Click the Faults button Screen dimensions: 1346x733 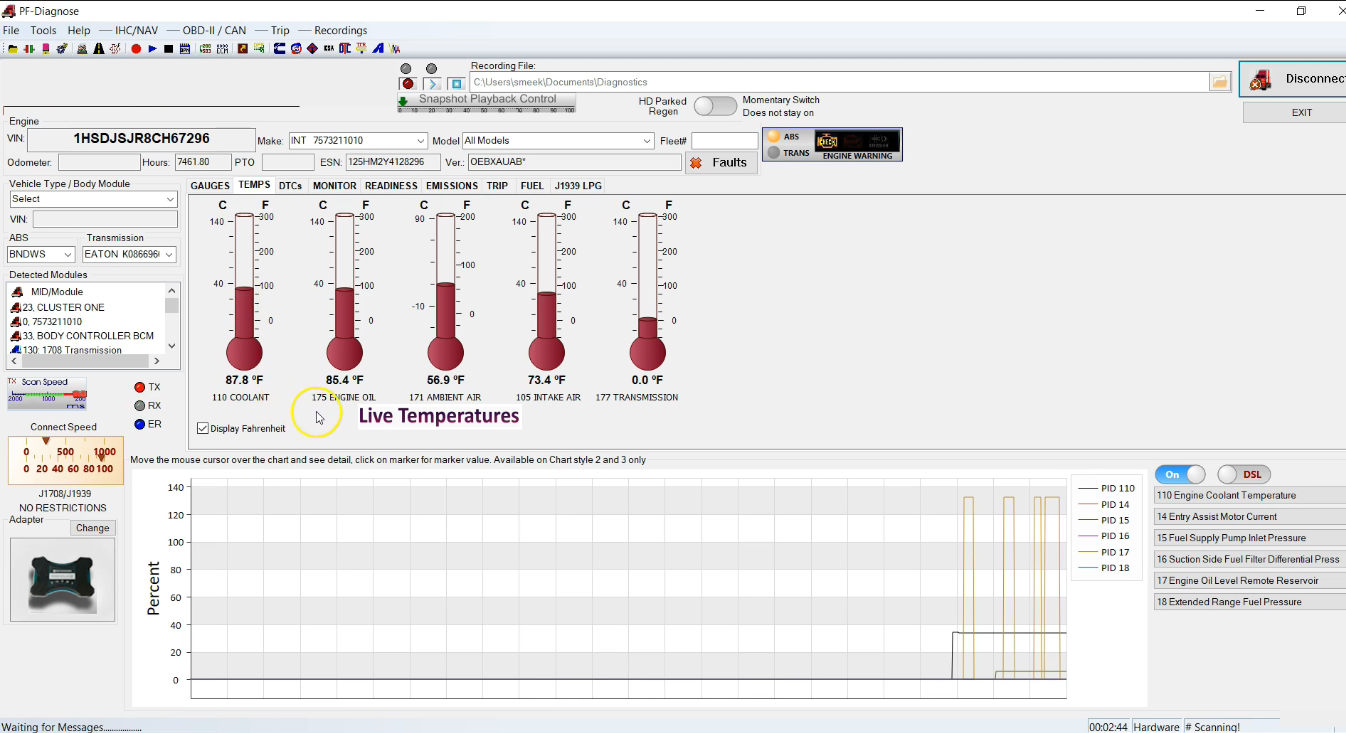click(720, 162)
